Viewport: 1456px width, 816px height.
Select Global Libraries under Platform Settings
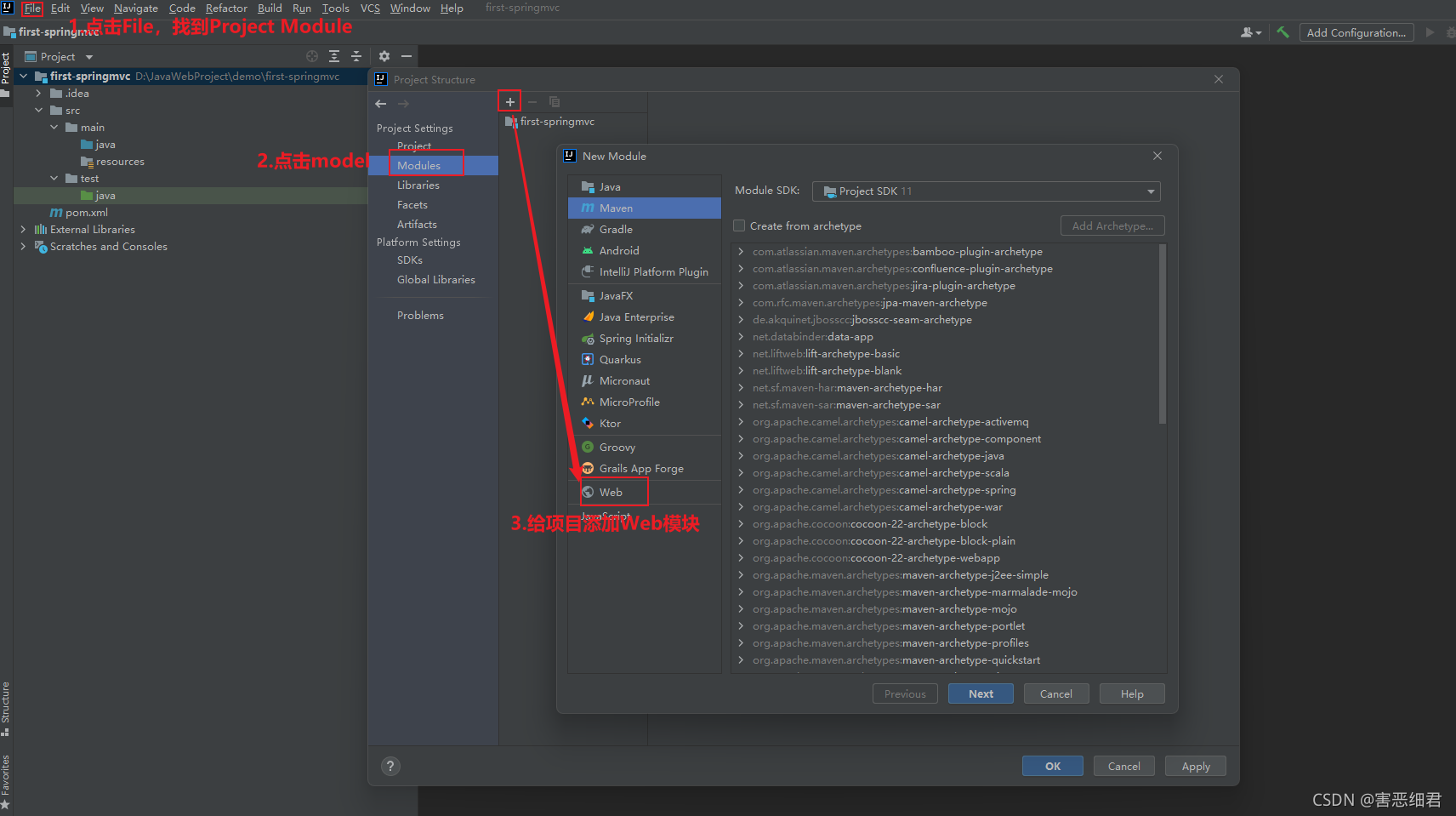coord(435,280)
